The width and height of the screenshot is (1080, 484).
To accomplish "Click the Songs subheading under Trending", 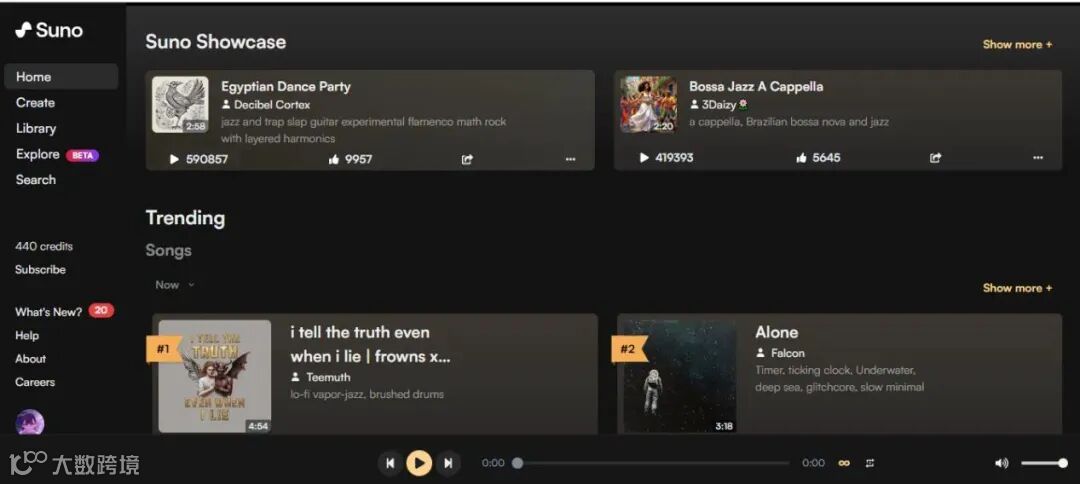I will click(x=168, y=251).
